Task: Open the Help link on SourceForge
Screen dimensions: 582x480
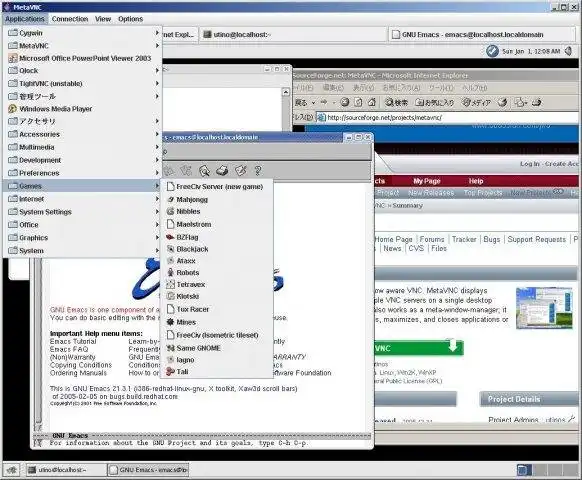Action: (476, 181)
